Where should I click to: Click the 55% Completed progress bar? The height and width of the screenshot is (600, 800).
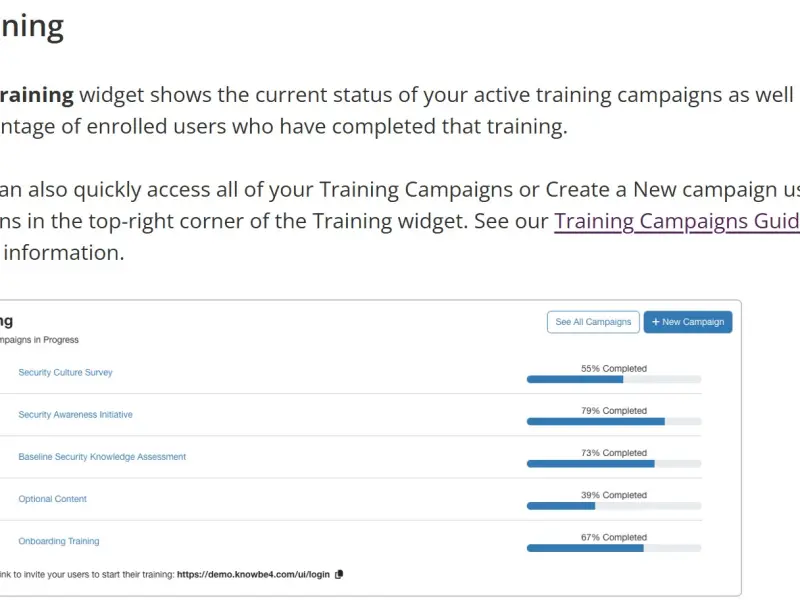(x=613, y=380)
